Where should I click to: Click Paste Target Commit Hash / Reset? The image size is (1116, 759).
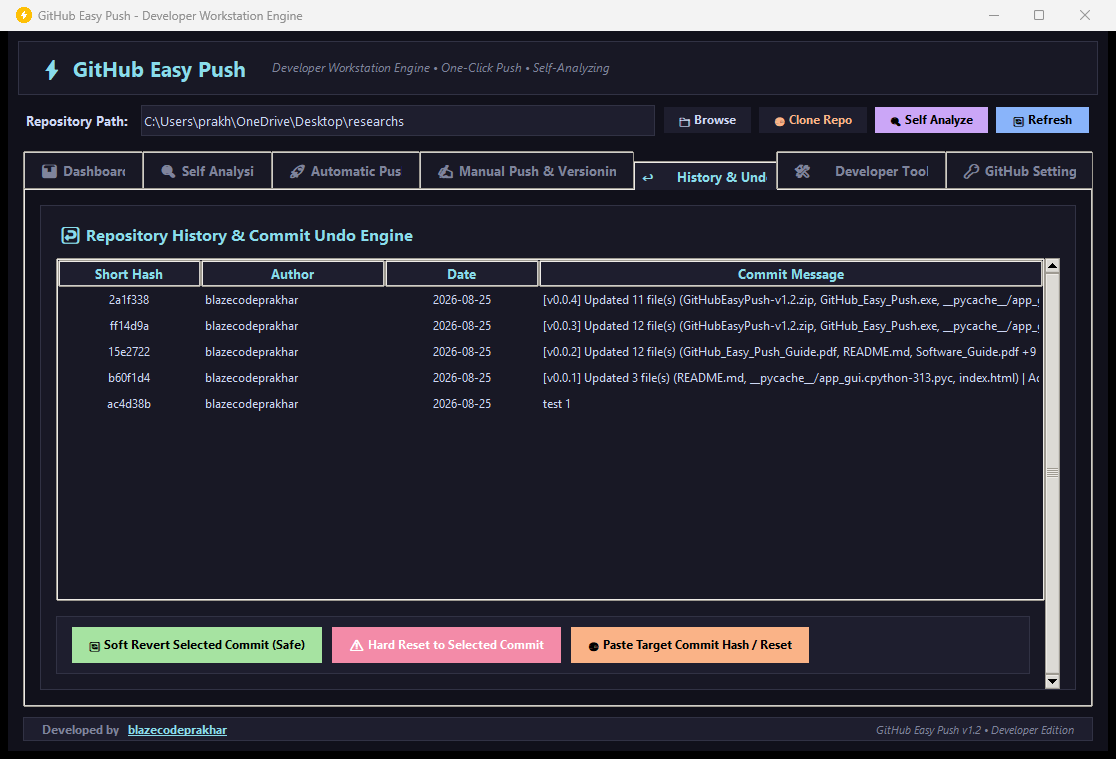tap(690, 645)
